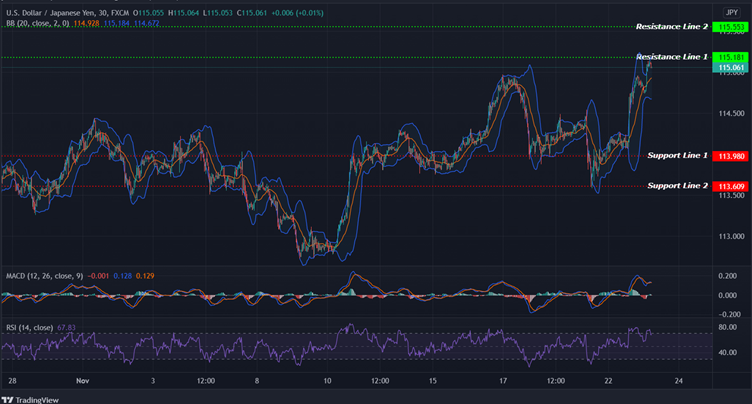Click the Support Line 2 label

677,186
